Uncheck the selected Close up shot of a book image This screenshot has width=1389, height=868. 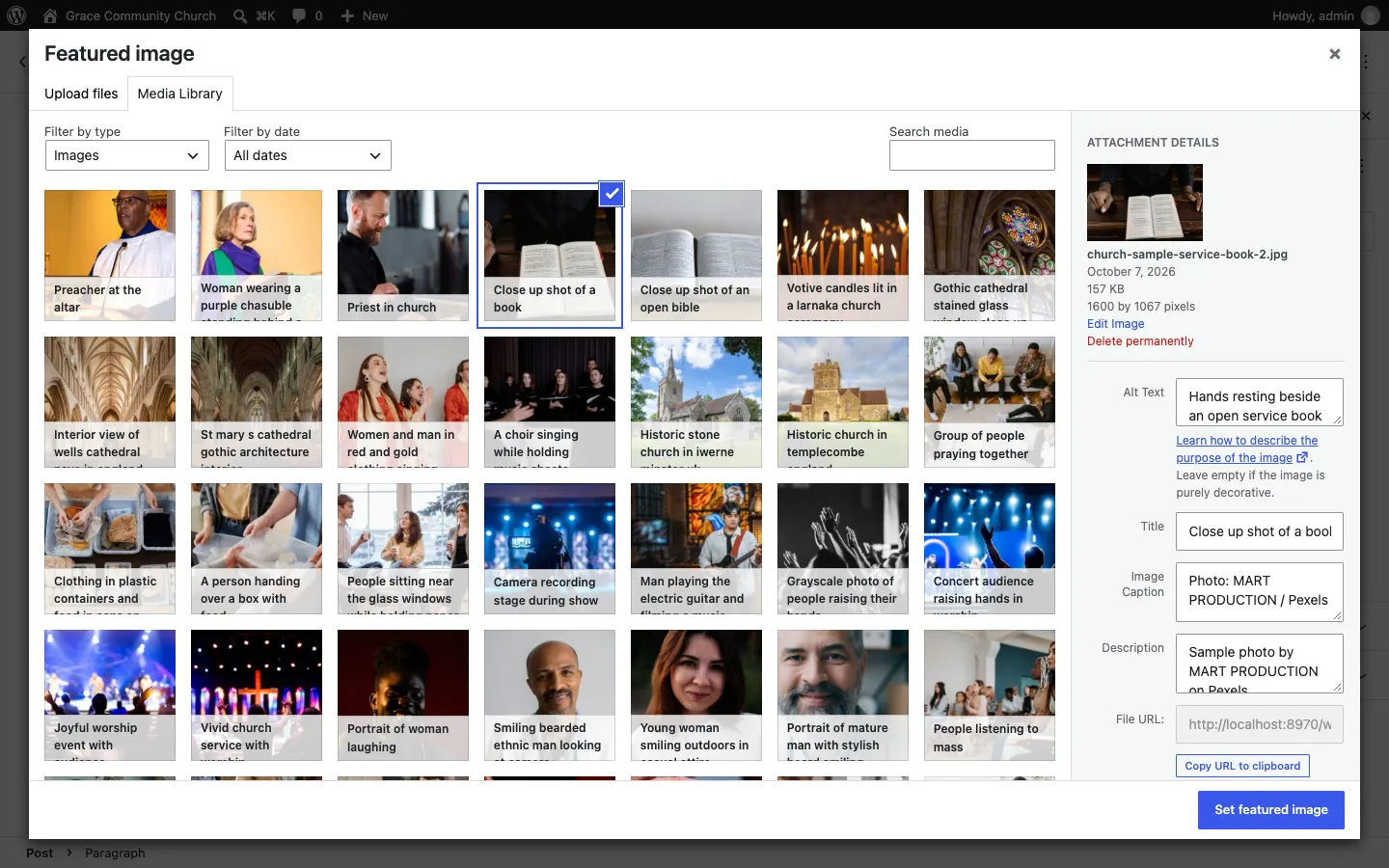pyautogui.click(x=612, y=194)
